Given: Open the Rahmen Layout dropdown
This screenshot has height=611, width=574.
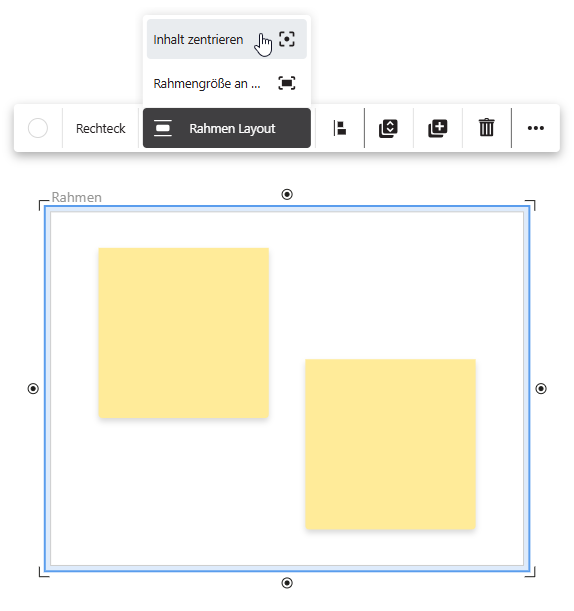Looking at the screenshot, I should point(227,128).
